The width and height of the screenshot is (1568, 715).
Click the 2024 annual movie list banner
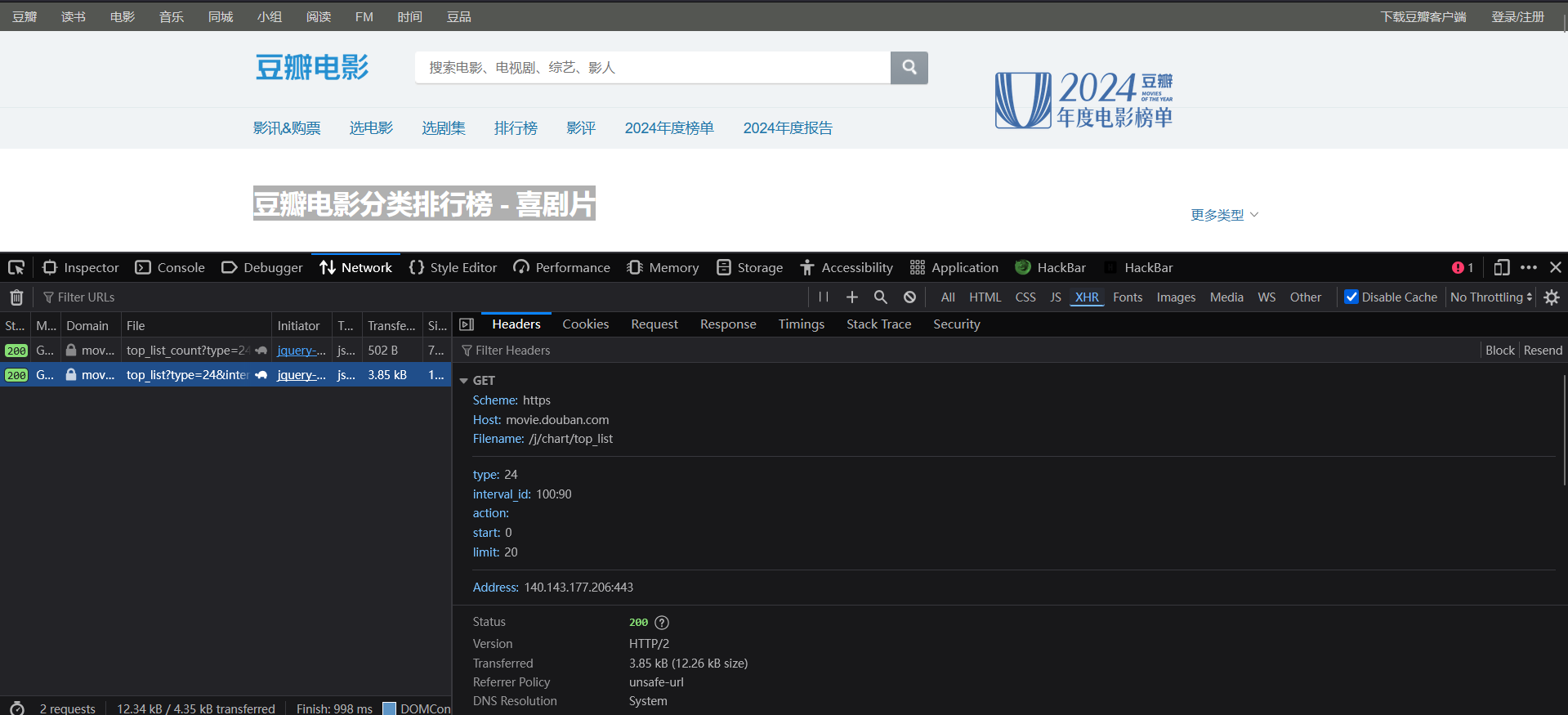[x=1084, y=100]
